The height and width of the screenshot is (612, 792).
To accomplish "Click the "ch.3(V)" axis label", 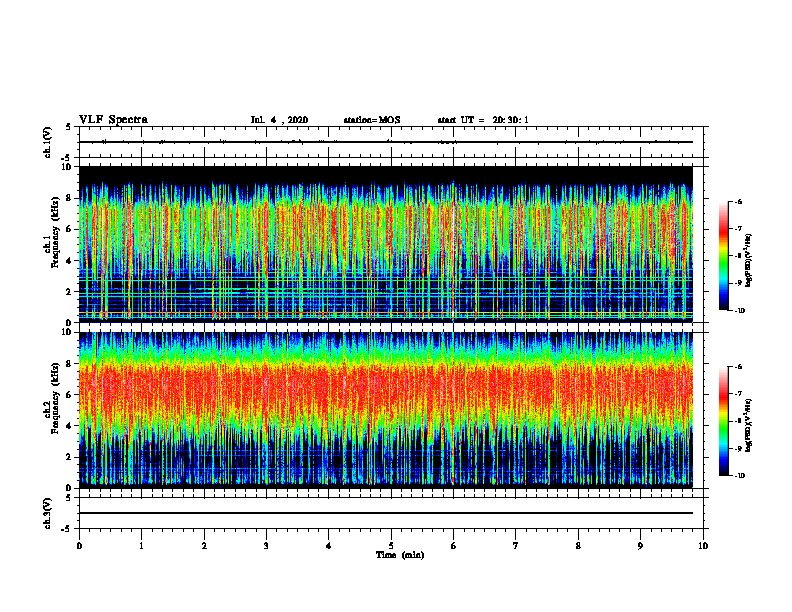I will click(47, 513).
